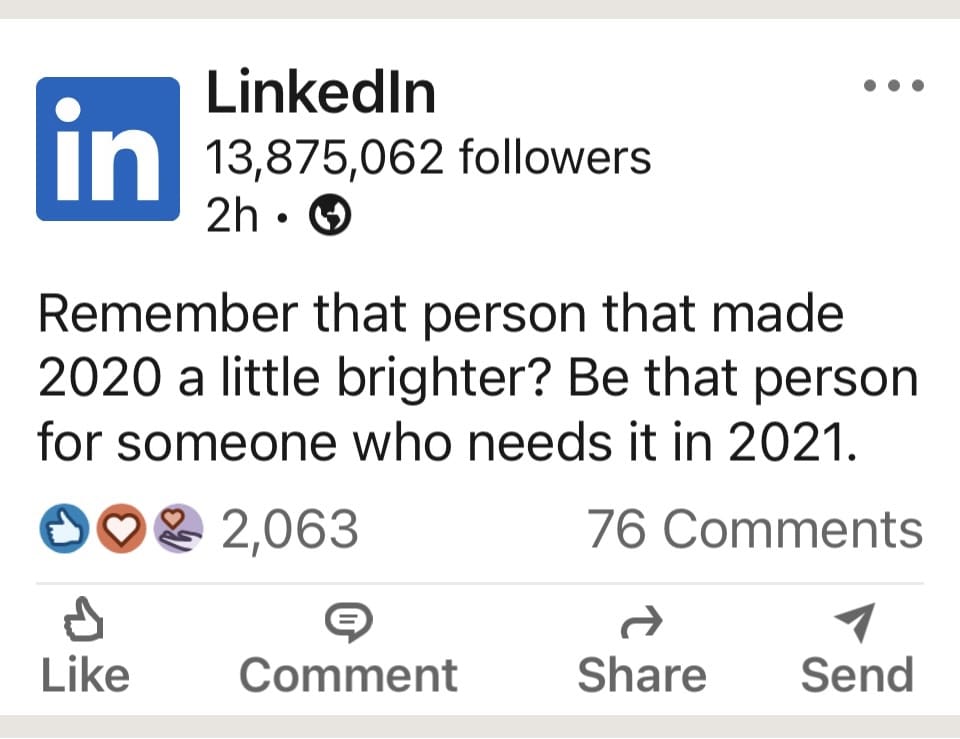The image size is (960, 739).
Task: Open the 2,063 reactions list
Action: (x=289, y=528)
